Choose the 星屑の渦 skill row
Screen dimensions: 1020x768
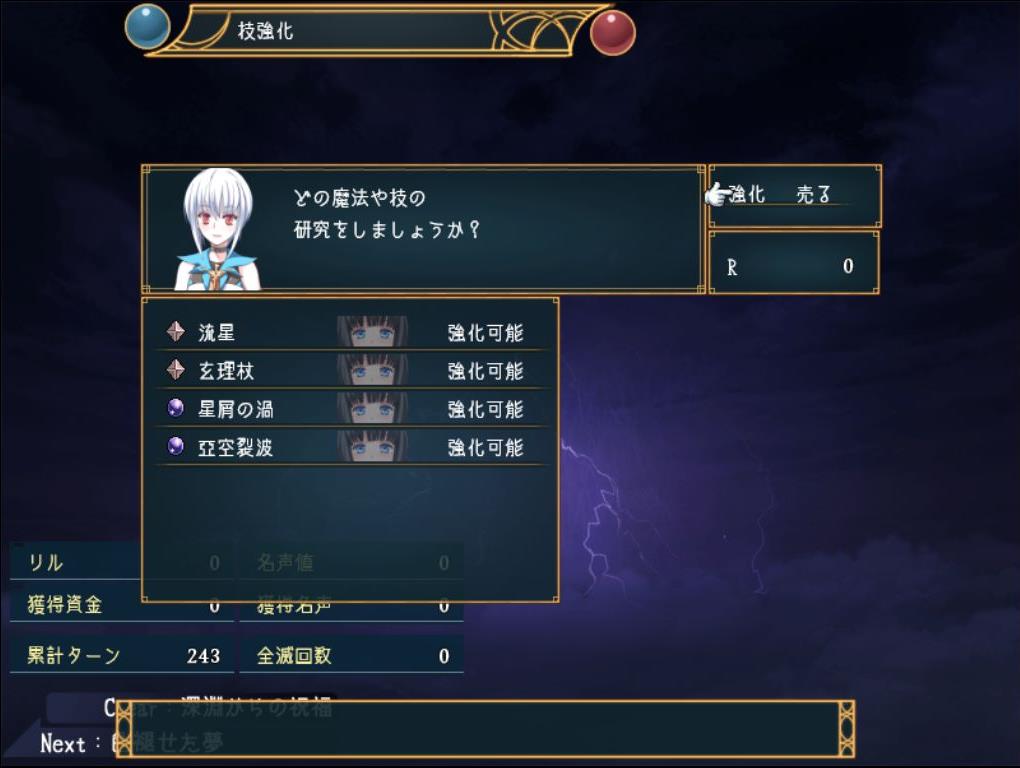coord(351,408)
